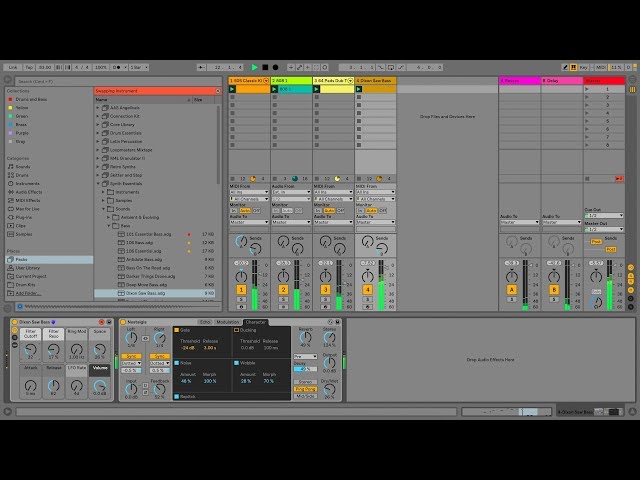Open track 2 Audio To Master dropdown

(291, 222)
